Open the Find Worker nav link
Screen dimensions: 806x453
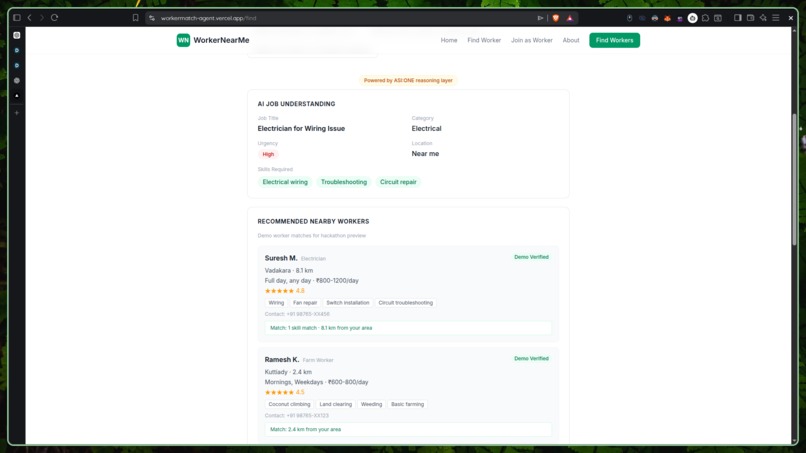(x=484, y=40)
